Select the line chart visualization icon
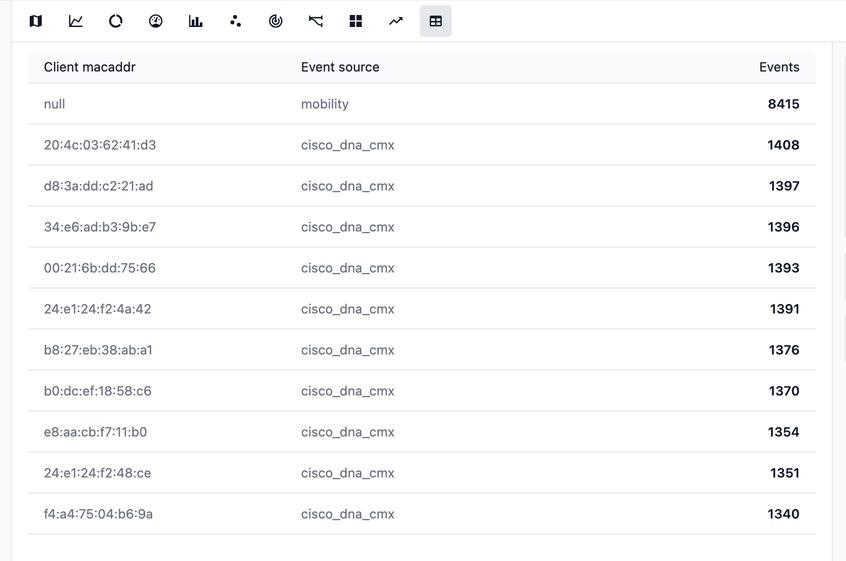This screenshot has height=561, width=846. [x=76, y=21]
